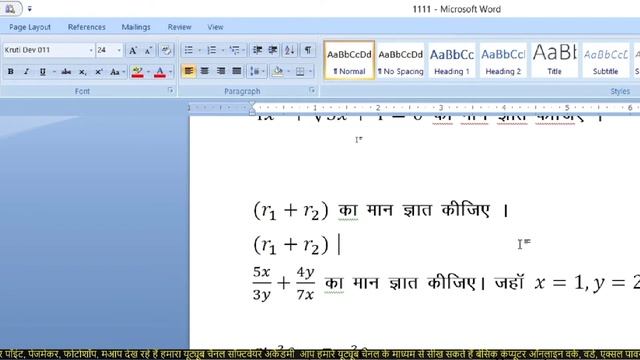The height and width of the screenshot is (360, 640).
Task: Expand bullet library dropdown arrow
Action: pyautogui.click(x=200, y=50)
